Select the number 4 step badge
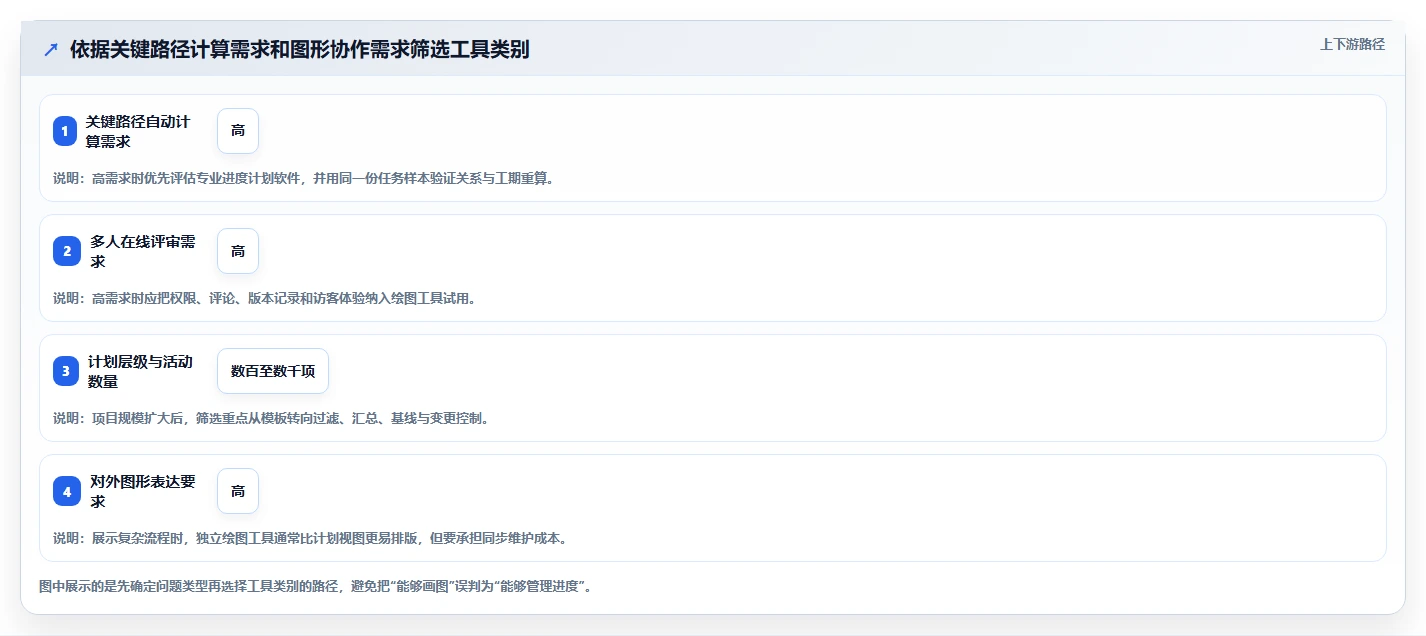Image resolution: width=1426 pixels, height=636 pixels. tap(67, 491)
